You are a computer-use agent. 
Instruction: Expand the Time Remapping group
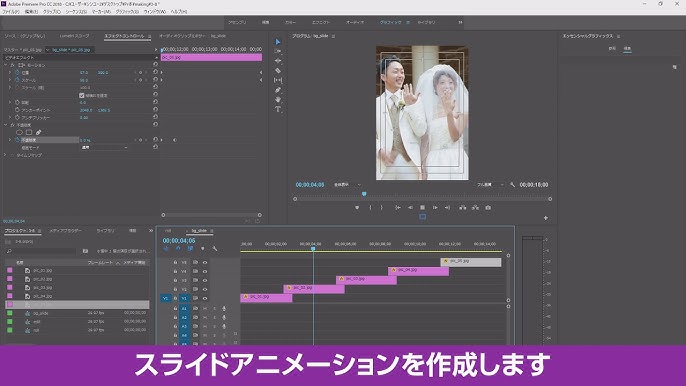click(x=6, y=155)
